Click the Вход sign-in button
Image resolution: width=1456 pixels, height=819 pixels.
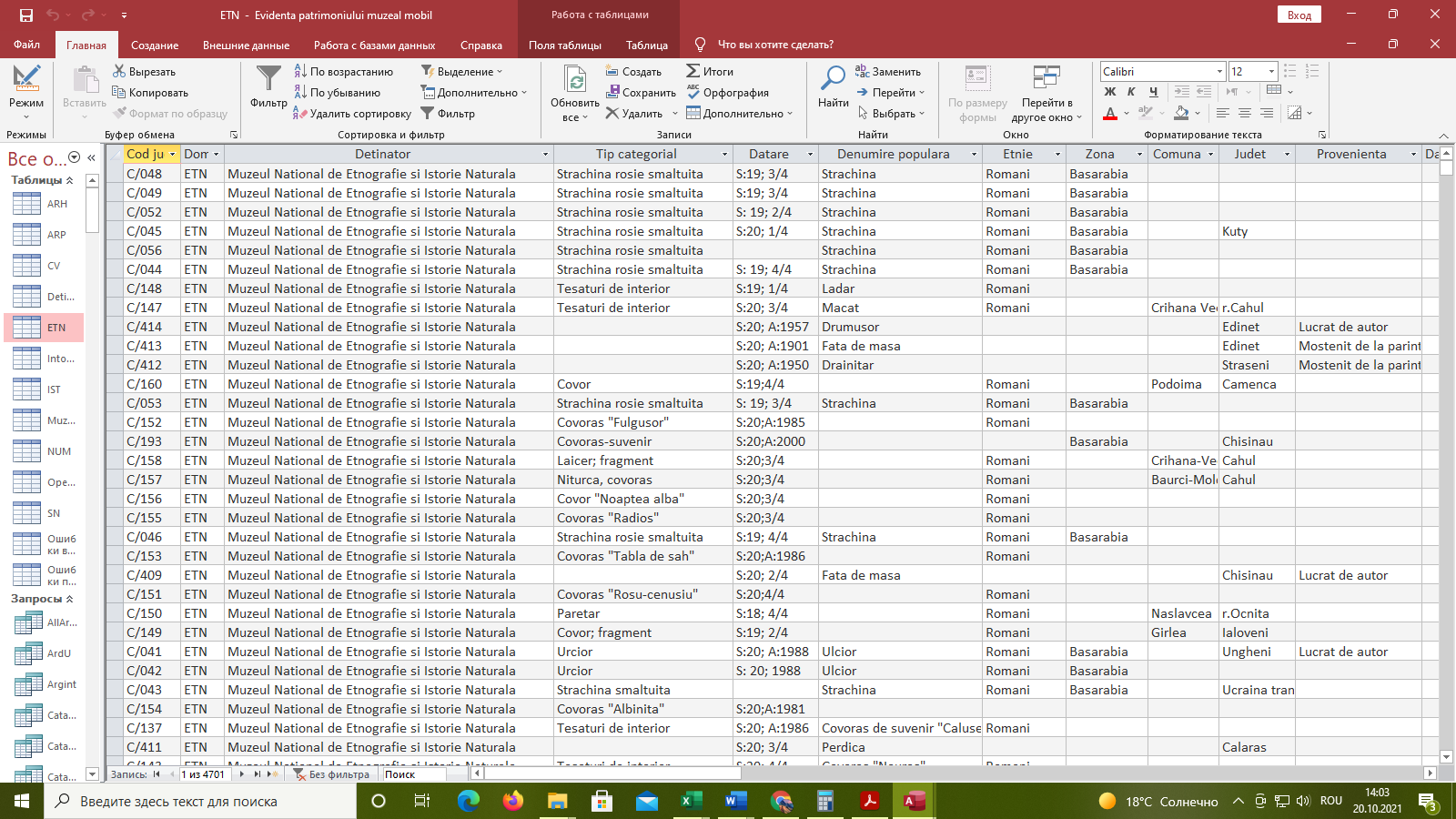coord(1299,15)
